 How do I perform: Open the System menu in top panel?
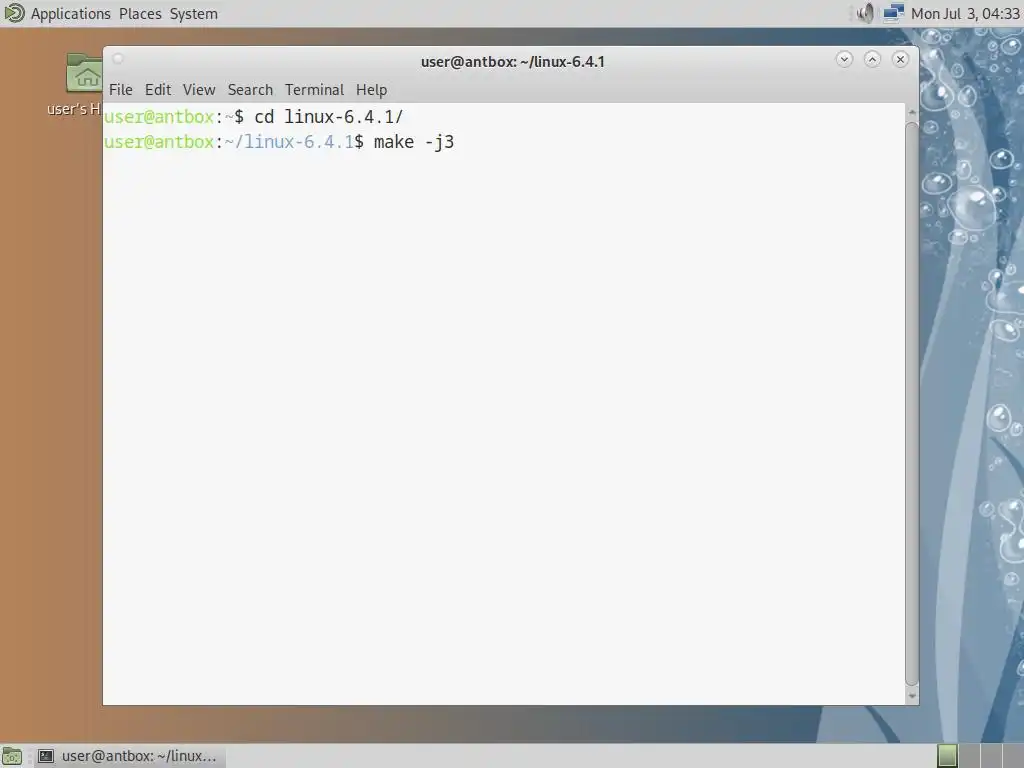(193, 14)
